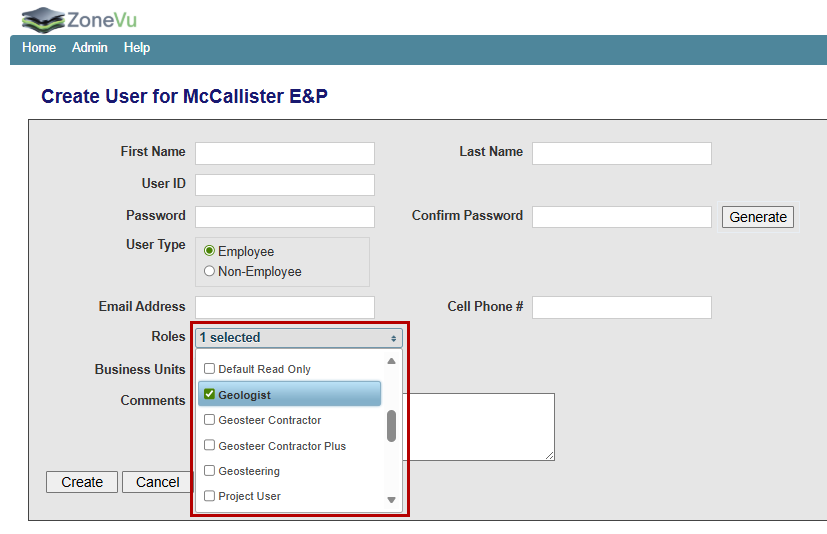Click inside the Comments text area

(x=479, y=426)
